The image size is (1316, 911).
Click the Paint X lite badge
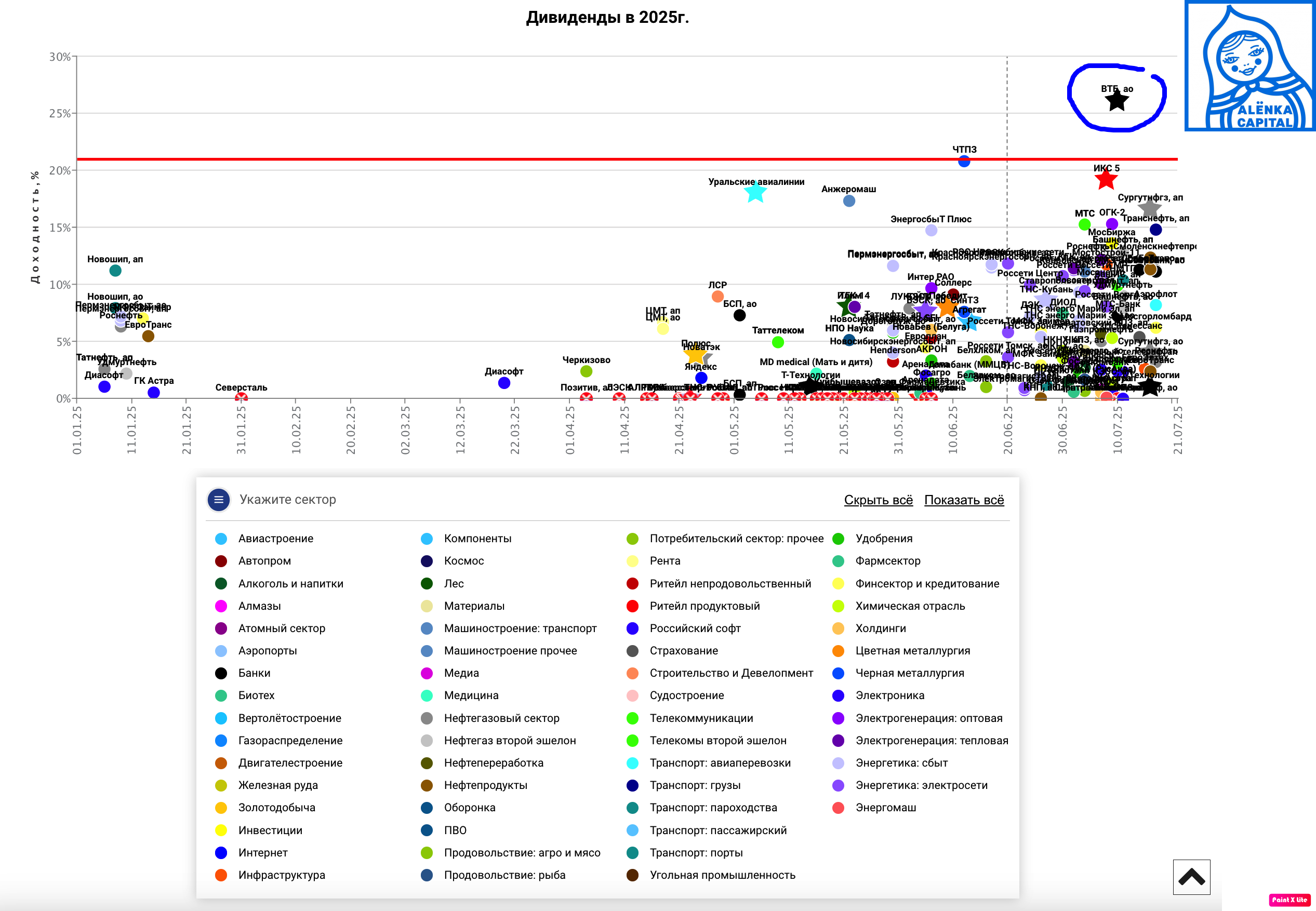pyautogui.click(x=1289, y=900)
